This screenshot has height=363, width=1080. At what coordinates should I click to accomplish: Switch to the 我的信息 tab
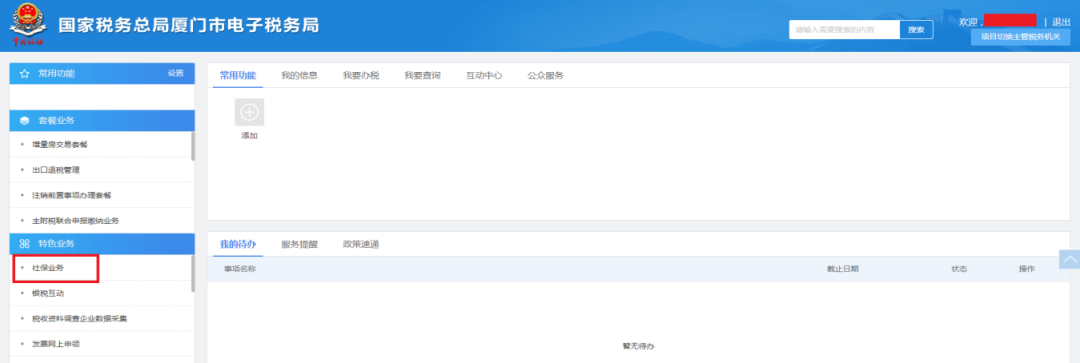pos(300,76)
